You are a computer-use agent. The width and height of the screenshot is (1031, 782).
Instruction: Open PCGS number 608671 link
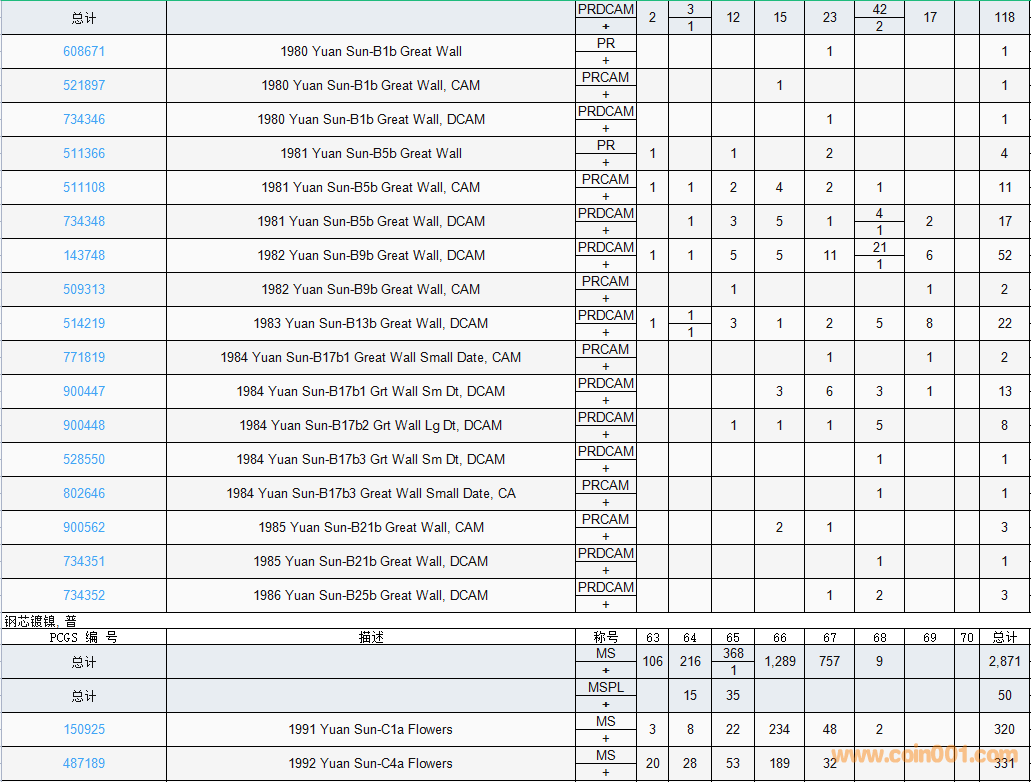point(84,51)
